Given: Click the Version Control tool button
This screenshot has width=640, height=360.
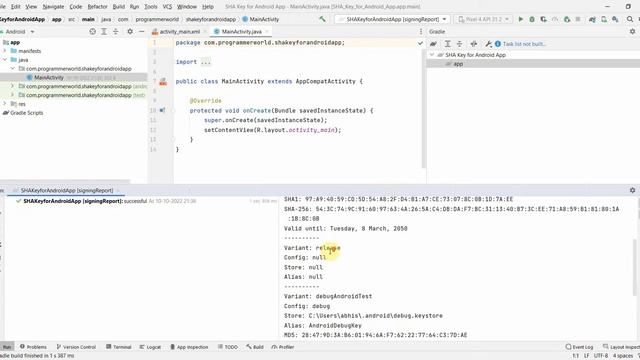Looking at the screenshot, I should click(x=76, y=347).
